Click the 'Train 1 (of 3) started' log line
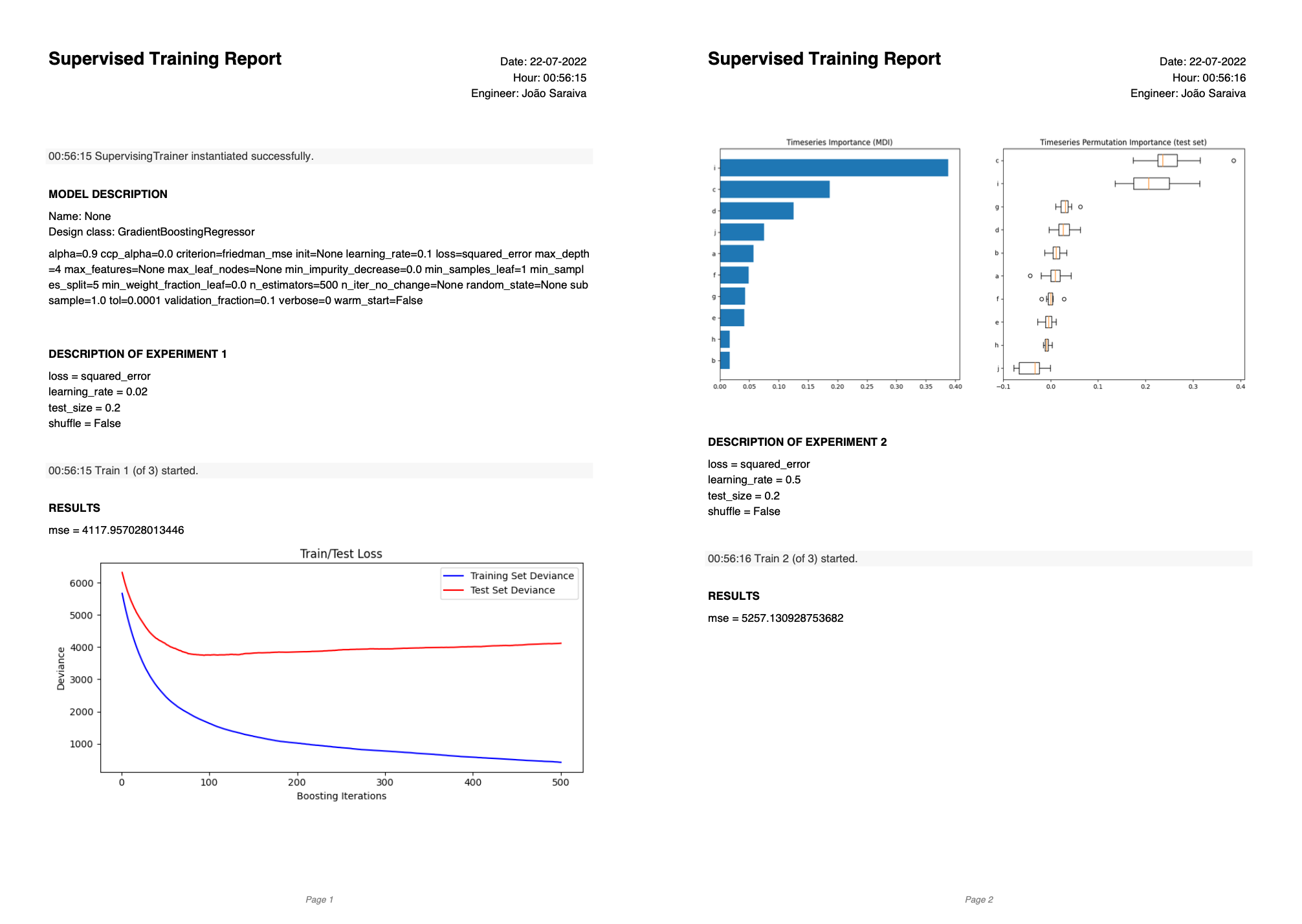The height and width of the screenshot is (924, 1302). [x=320, y=470]
